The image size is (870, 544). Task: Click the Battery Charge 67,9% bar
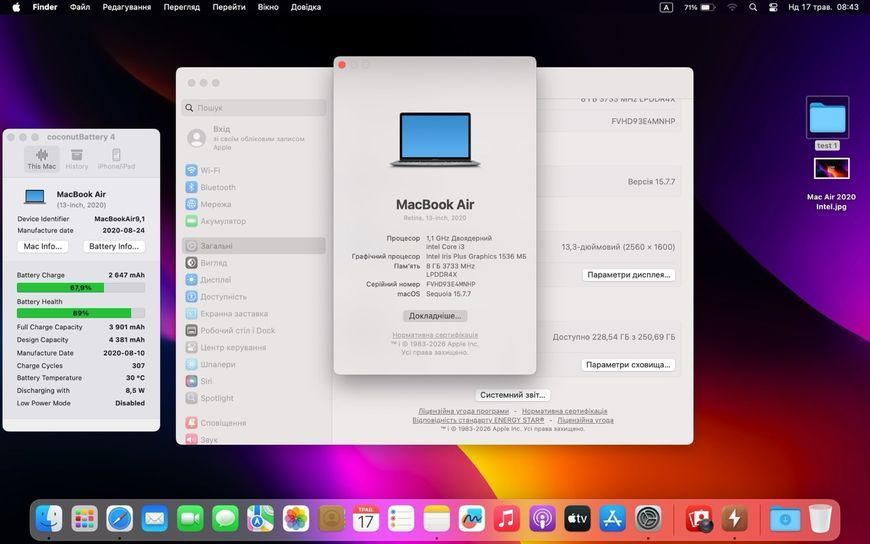(80, 288)
